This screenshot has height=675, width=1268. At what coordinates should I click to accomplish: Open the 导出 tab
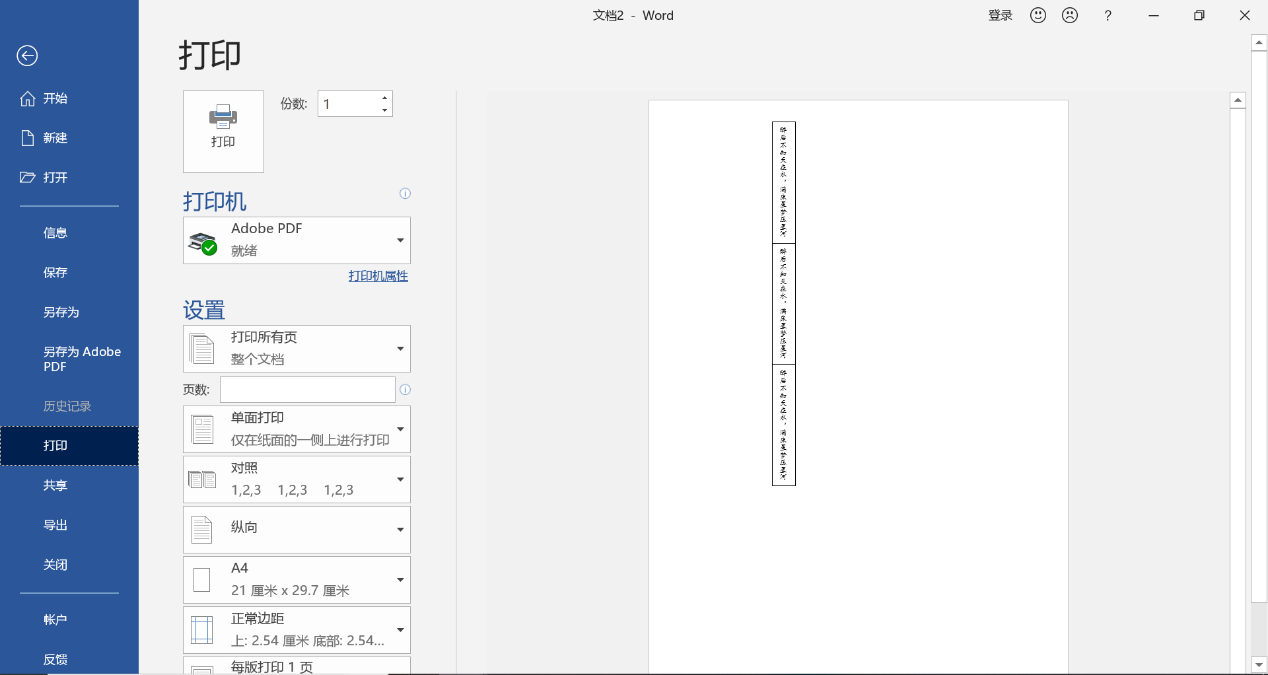[x=69, y=525]
